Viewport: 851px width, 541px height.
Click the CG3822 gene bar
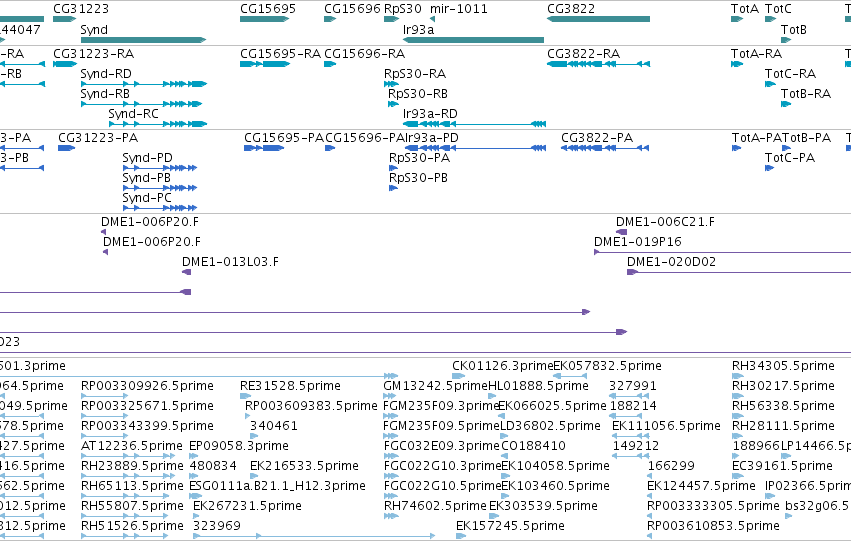[x=598, y=19]
